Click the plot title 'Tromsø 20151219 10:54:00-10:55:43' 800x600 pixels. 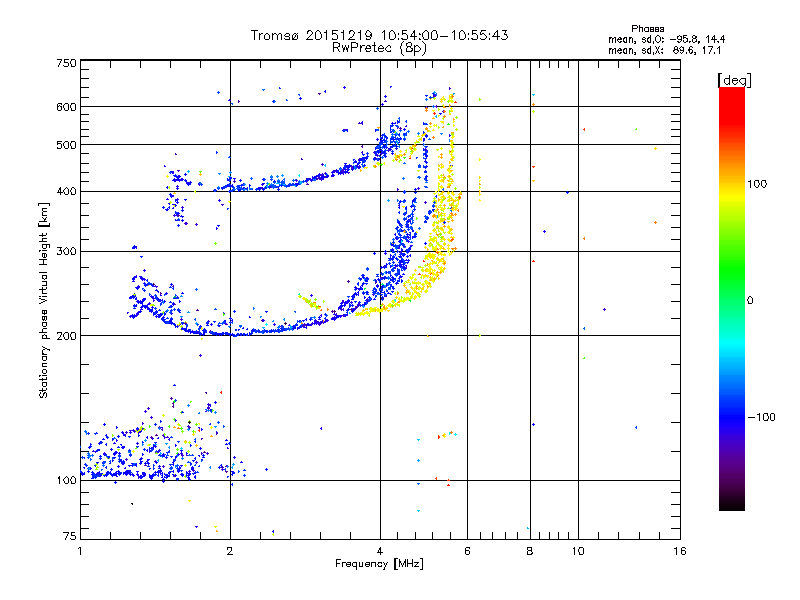point(379,35)
